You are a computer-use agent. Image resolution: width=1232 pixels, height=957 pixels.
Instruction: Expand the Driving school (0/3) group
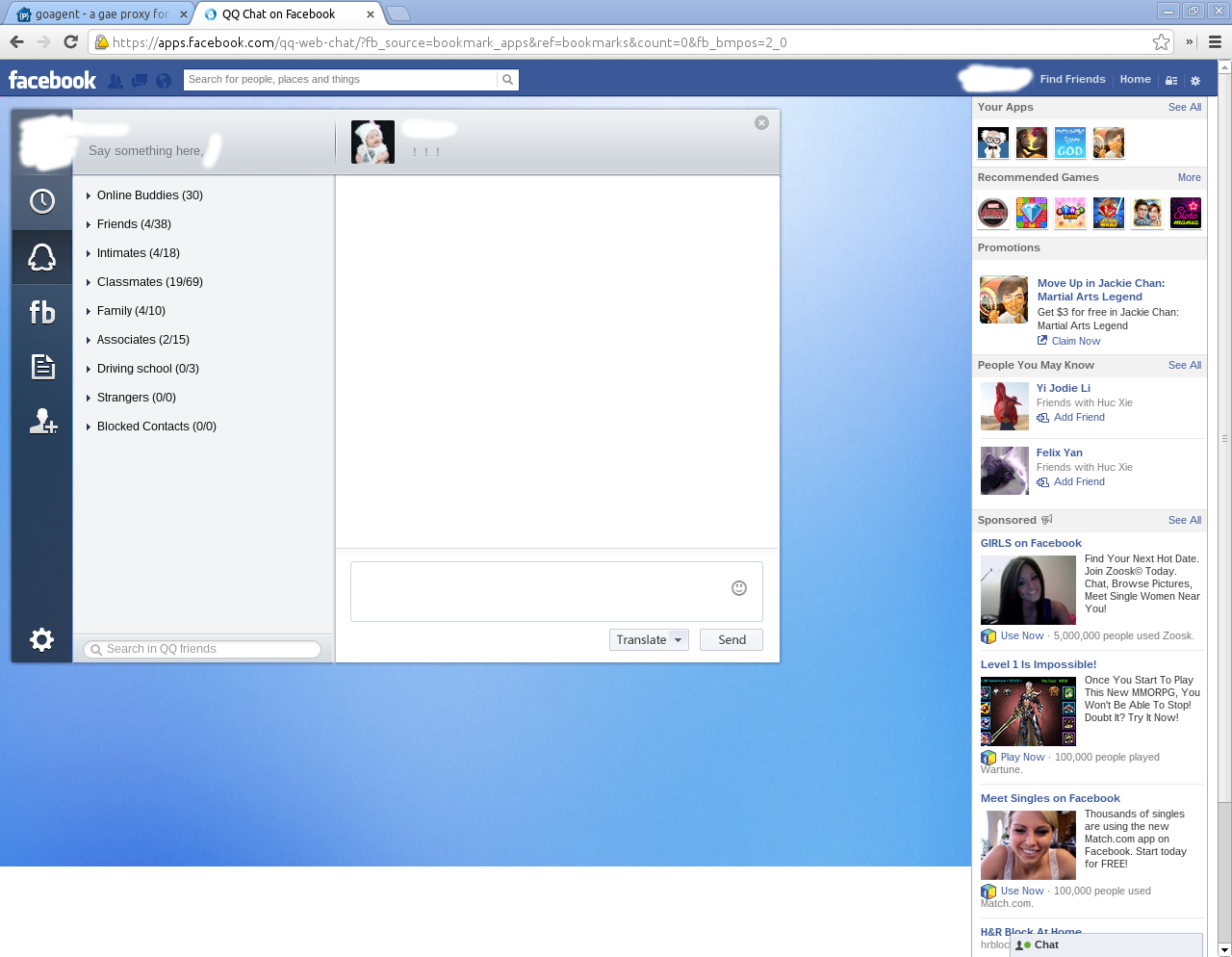(142, 369)
